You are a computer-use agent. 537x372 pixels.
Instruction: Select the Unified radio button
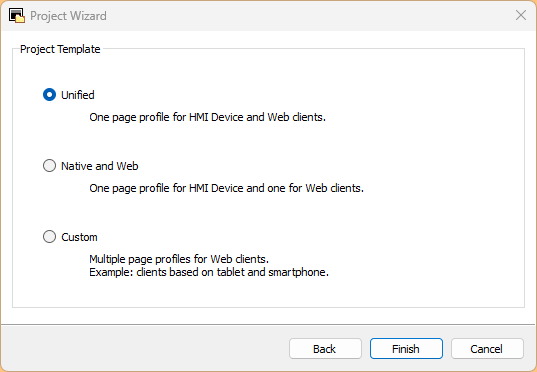click(x=49, y=95)
